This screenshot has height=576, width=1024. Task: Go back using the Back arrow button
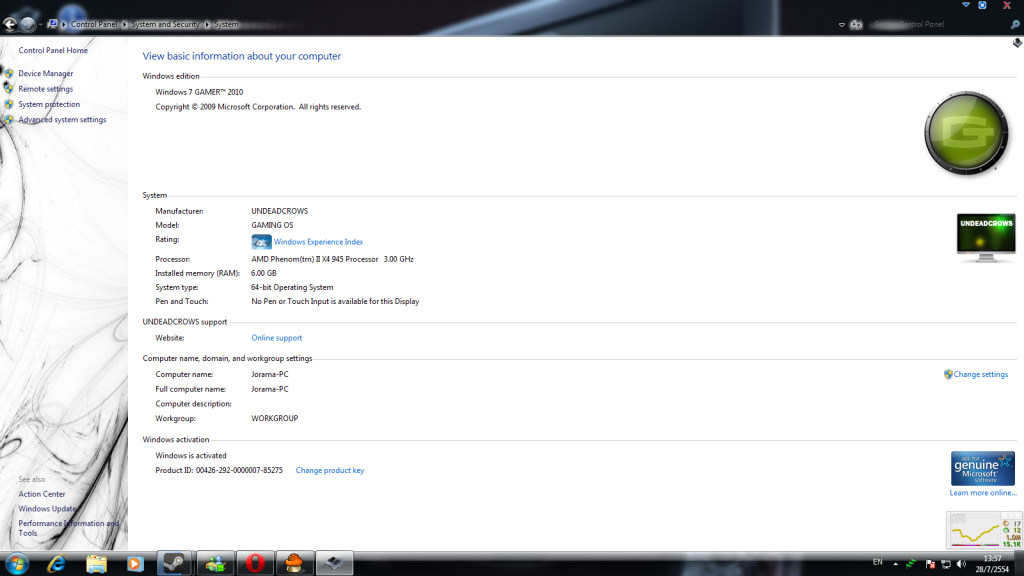10,24
